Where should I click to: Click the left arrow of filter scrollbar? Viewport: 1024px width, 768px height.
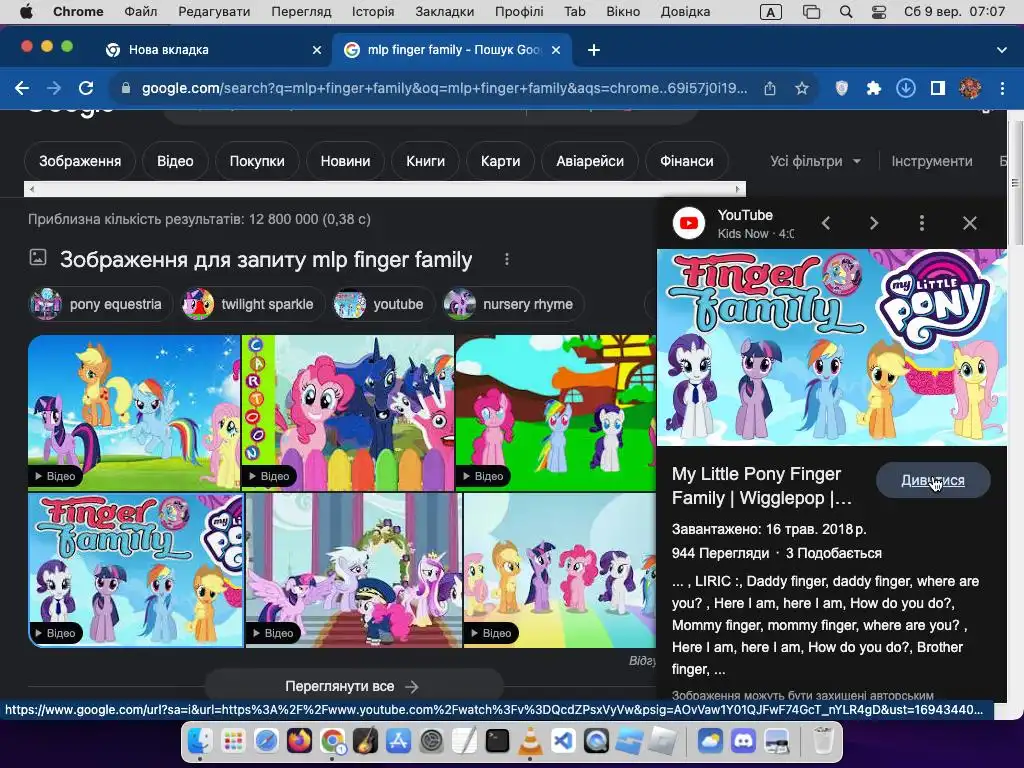click(31, 189)
